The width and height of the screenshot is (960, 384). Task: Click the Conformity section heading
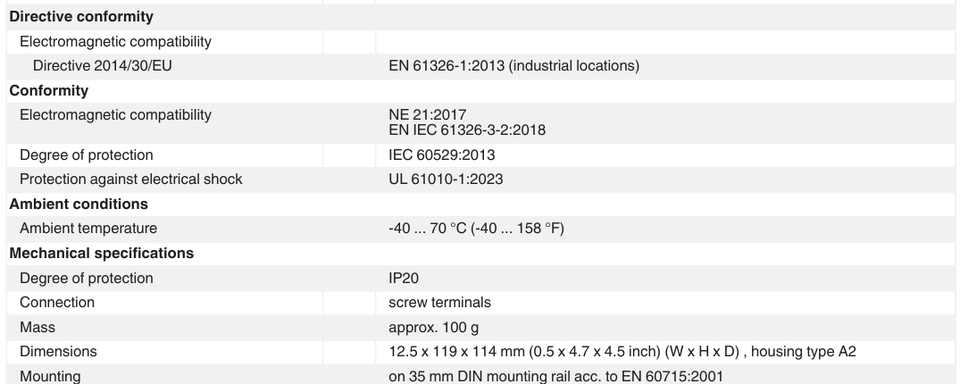[x=49, y=91]
